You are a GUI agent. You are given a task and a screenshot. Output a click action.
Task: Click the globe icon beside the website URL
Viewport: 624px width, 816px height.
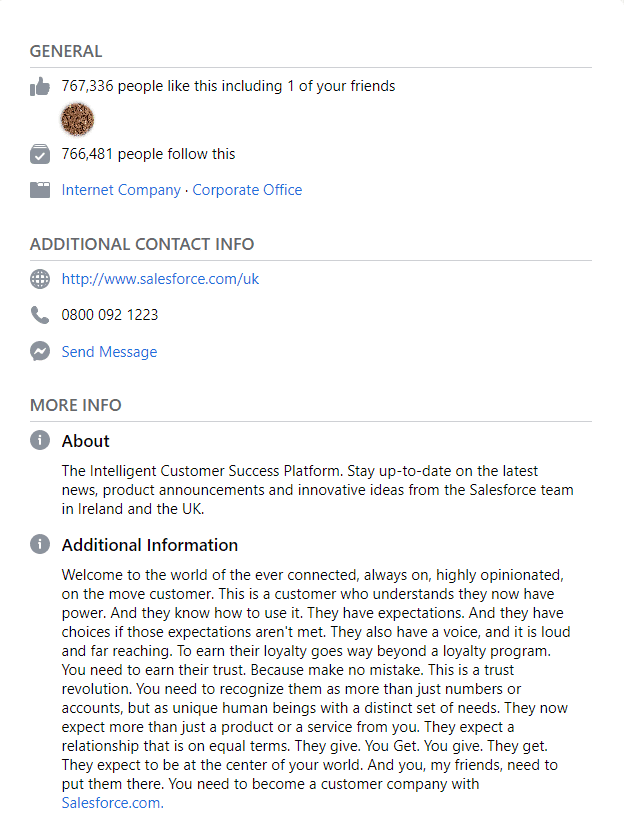pos(40,279)
